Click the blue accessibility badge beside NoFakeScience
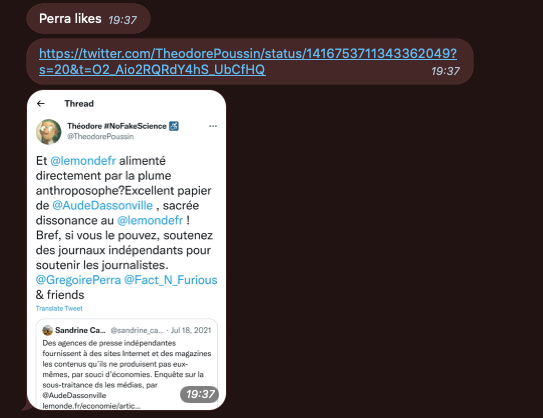The image size is (543, 418). point(174,126)
